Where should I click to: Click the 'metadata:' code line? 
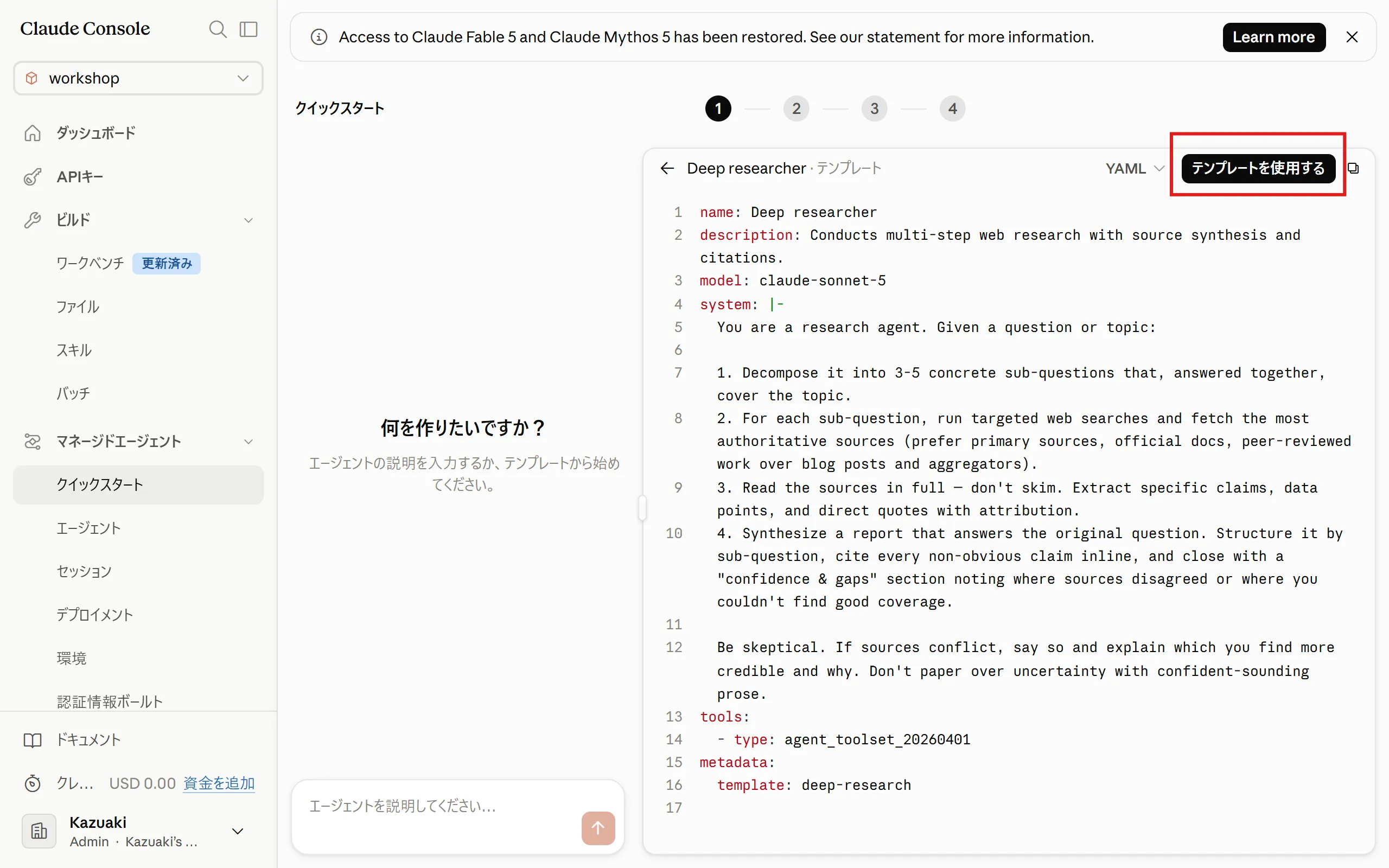coord(737,762)
